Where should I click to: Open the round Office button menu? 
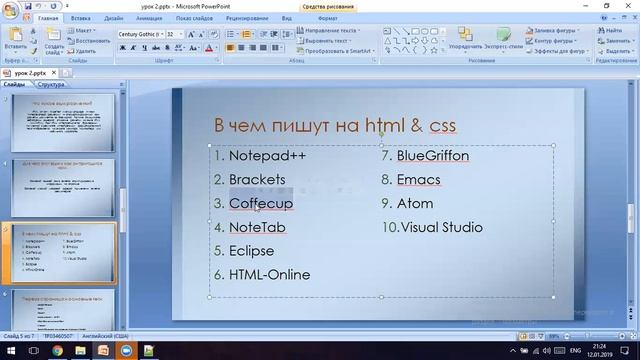10,10
